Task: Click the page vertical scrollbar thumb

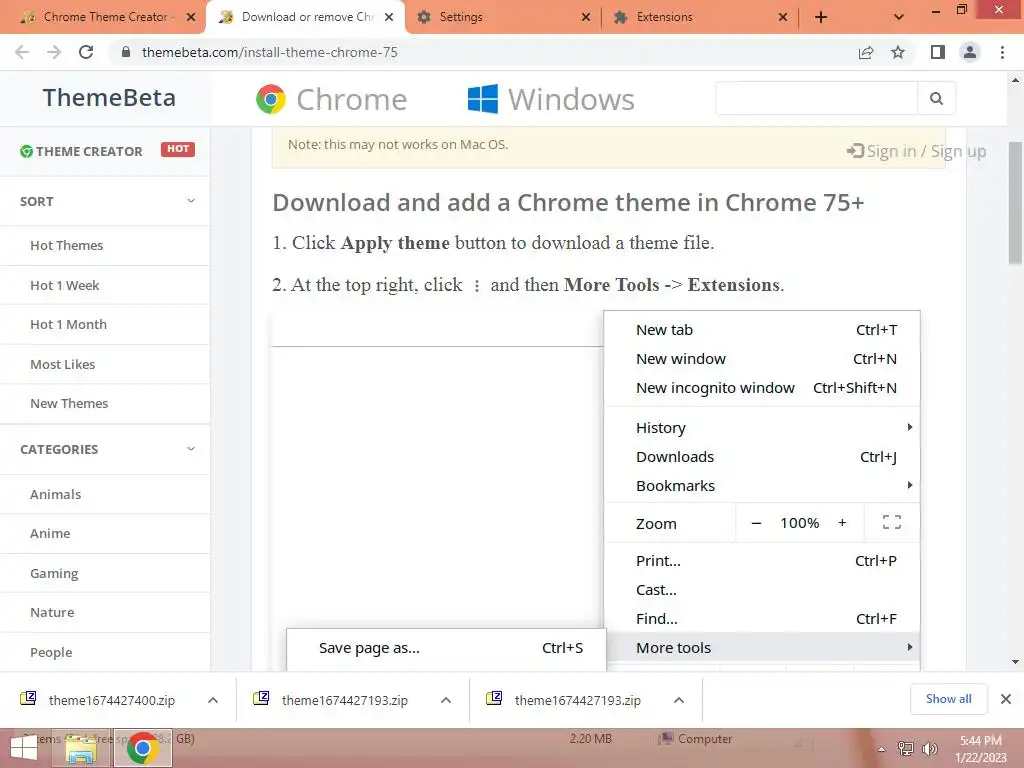Action: (1016, 202)
